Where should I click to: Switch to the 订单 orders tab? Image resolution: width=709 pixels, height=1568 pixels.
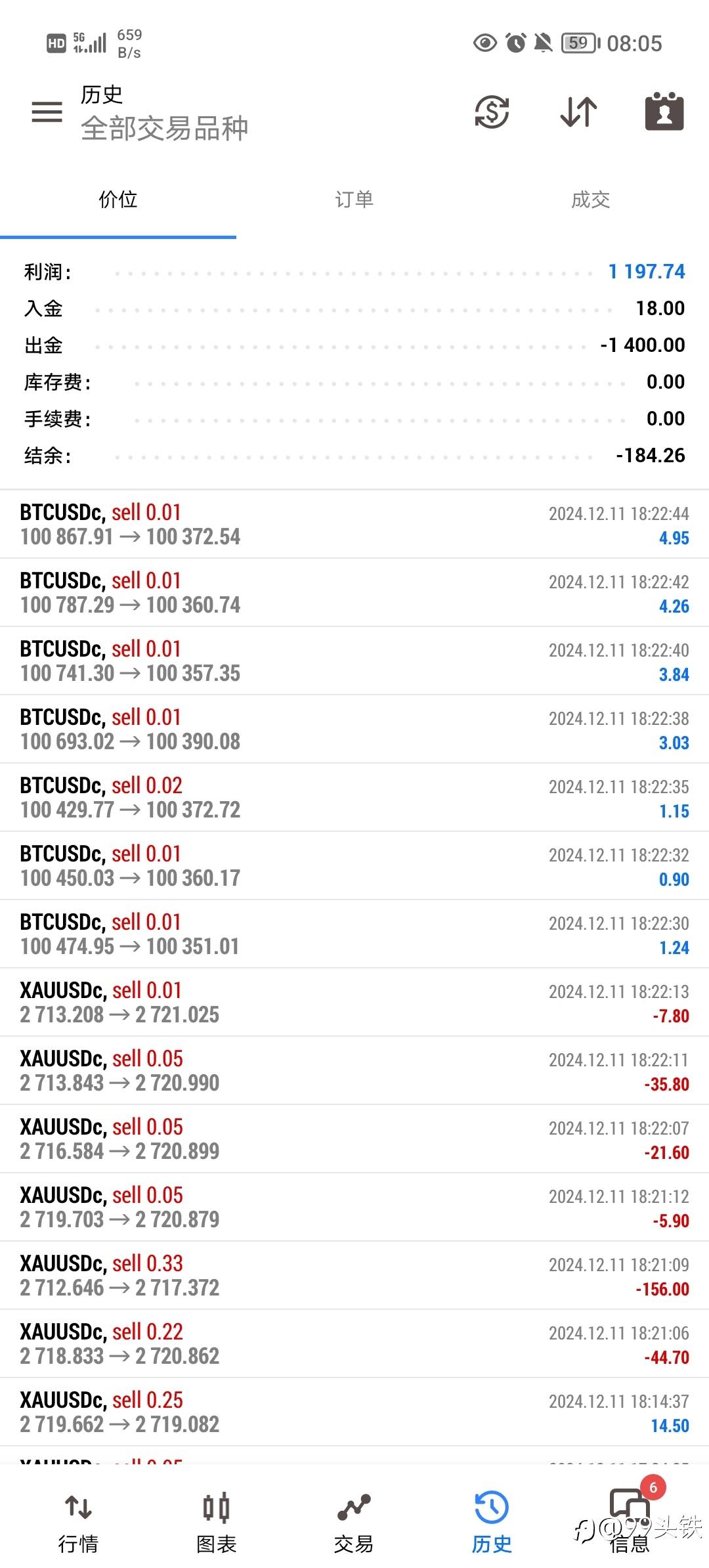pyautogui.click(x=354, y=200)
